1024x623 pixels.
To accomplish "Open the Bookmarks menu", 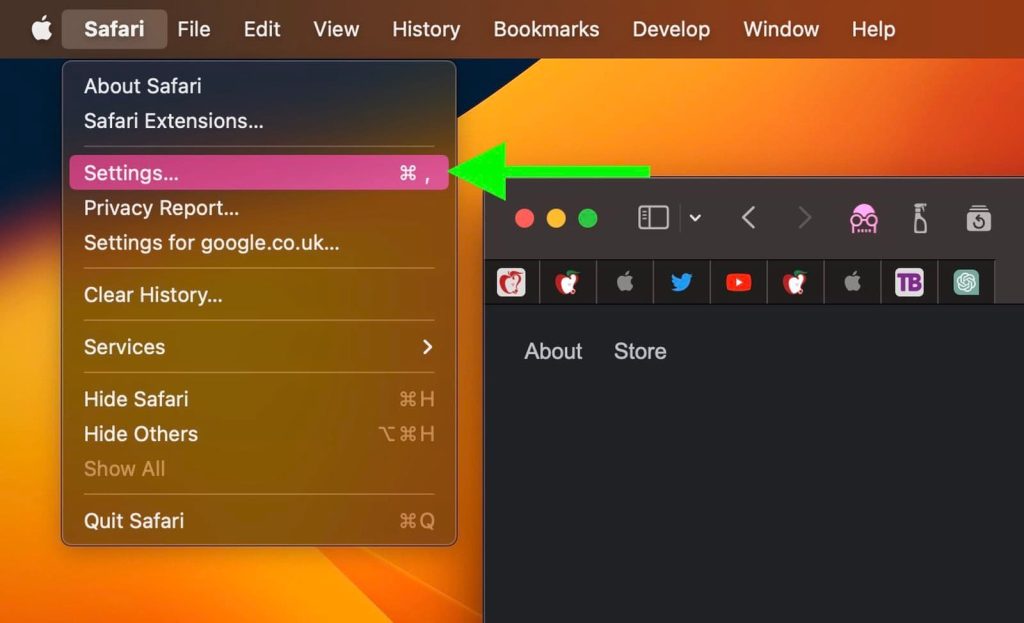I will tap(546, 29).
